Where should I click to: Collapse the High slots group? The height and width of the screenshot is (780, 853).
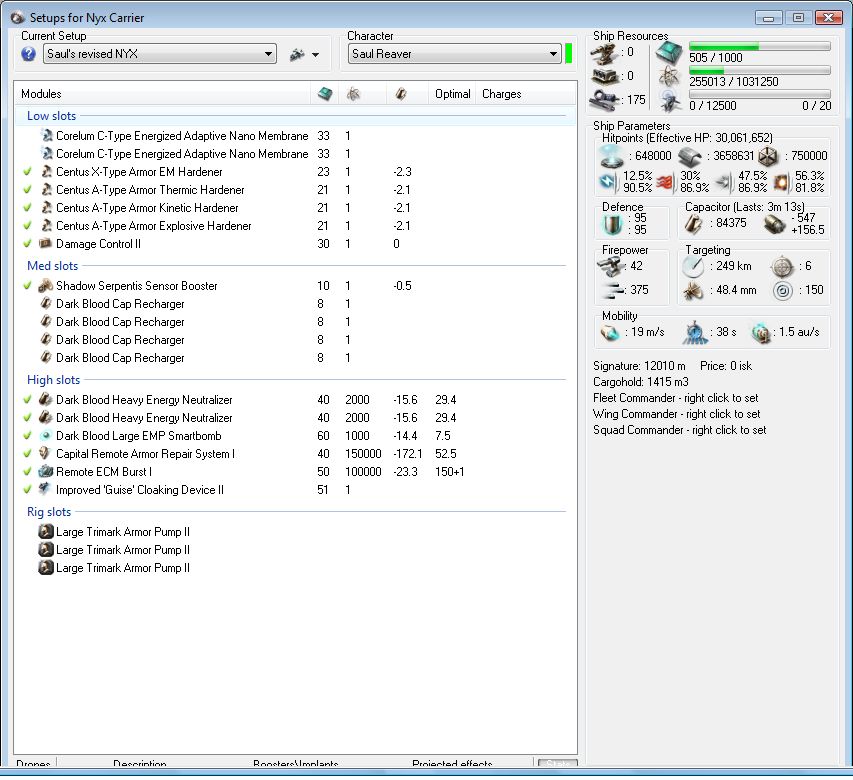pyautogui.click(x=53, y=380)
